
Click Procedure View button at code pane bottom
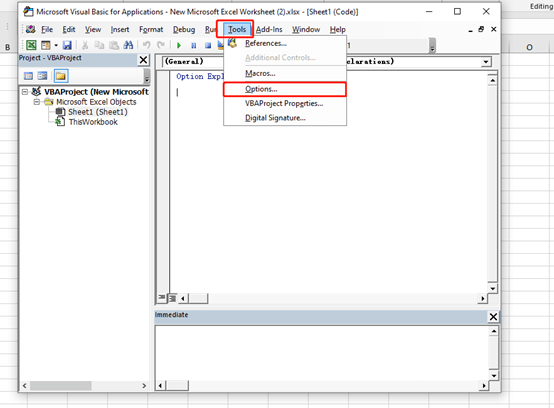[x=161, y=298]
